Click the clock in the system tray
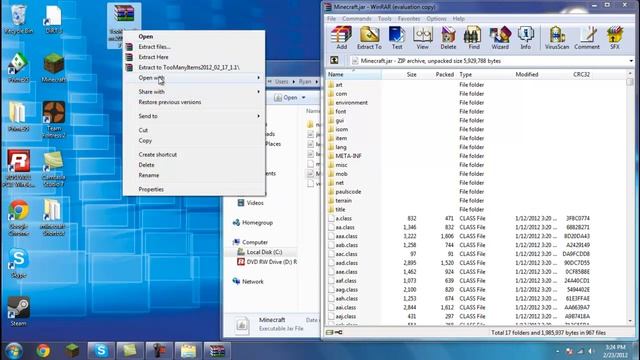 click(x=616, y=351)
